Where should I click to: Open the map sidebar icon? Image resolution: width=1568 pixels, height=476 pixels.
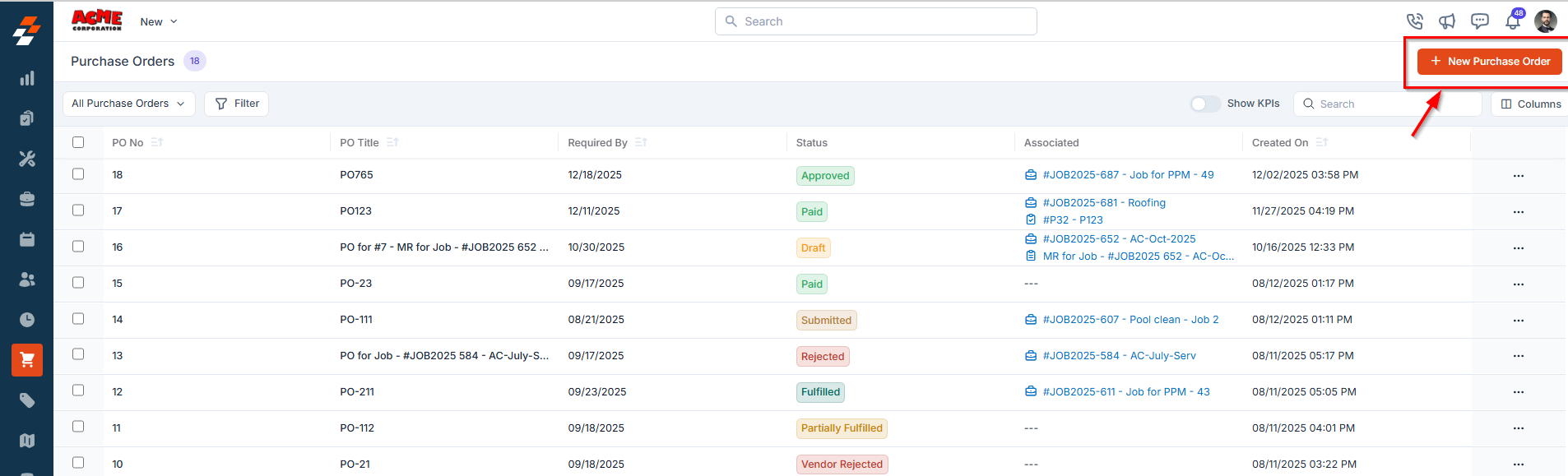point(27,441)
